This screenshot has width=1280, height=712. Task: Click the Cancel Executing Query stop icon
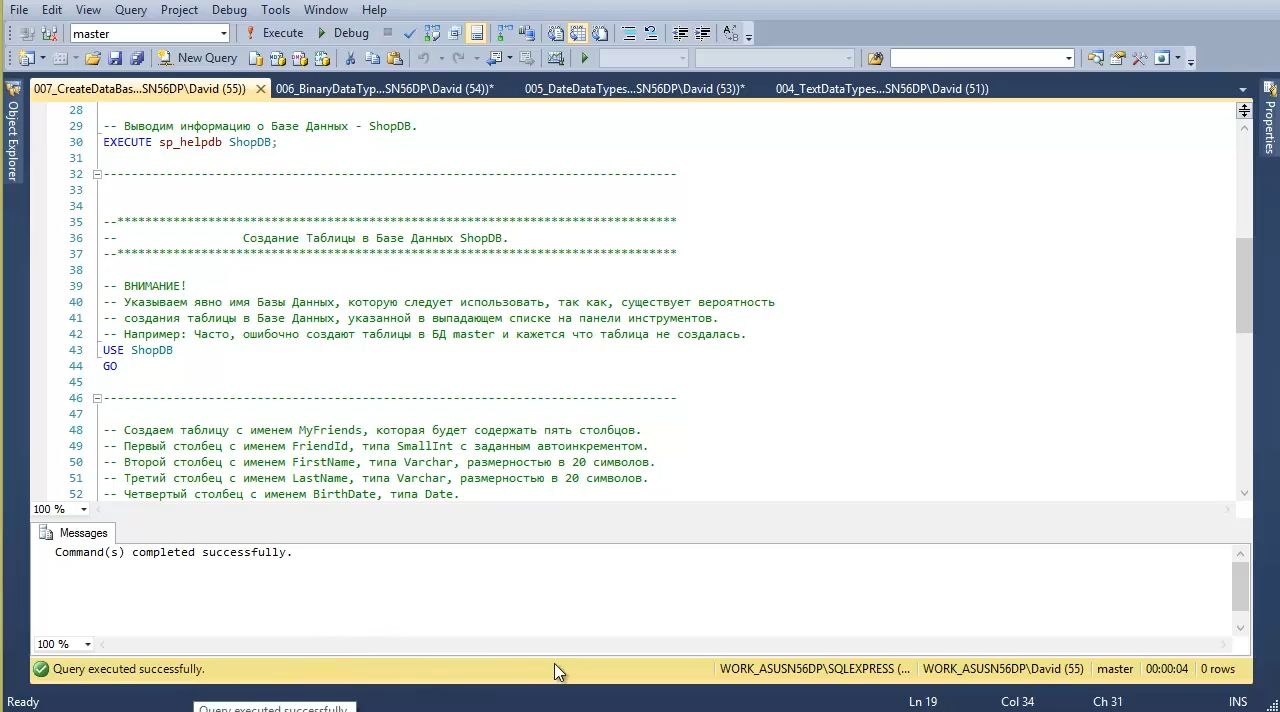tap(388, 33)
